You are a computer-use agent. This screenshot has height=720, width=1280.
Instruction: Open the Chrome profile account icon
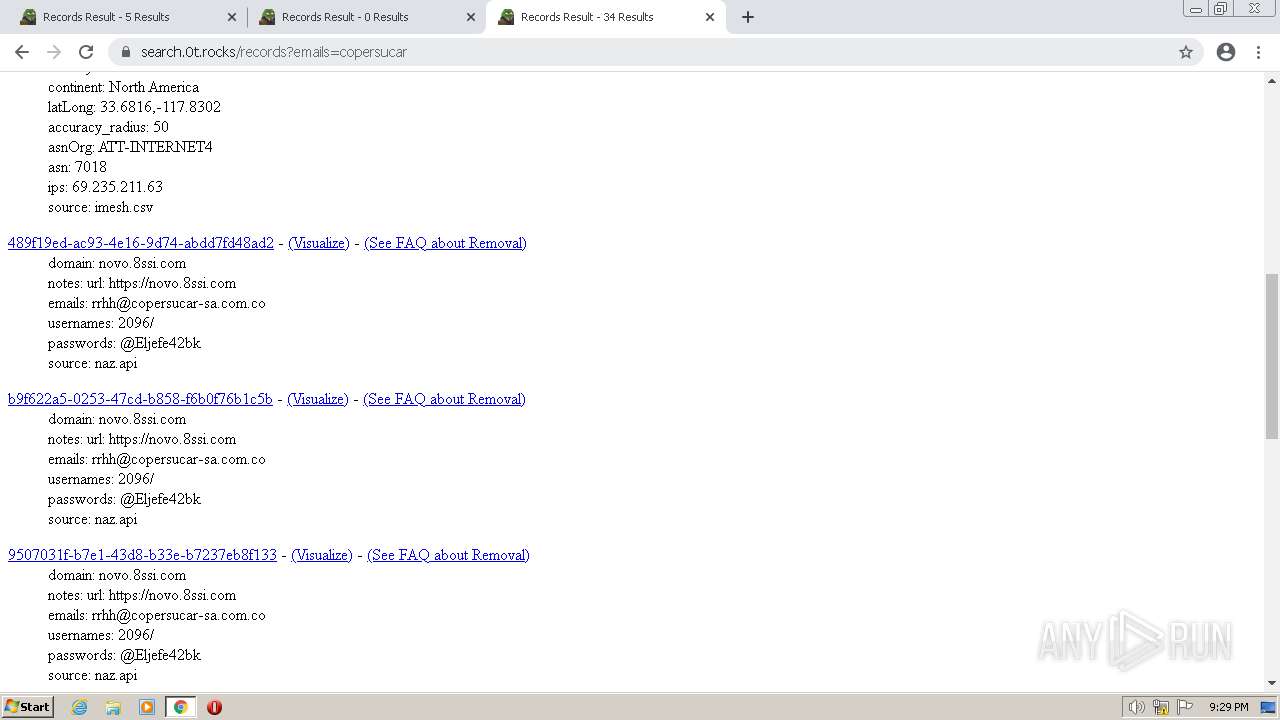click(x=1226, y=52)
